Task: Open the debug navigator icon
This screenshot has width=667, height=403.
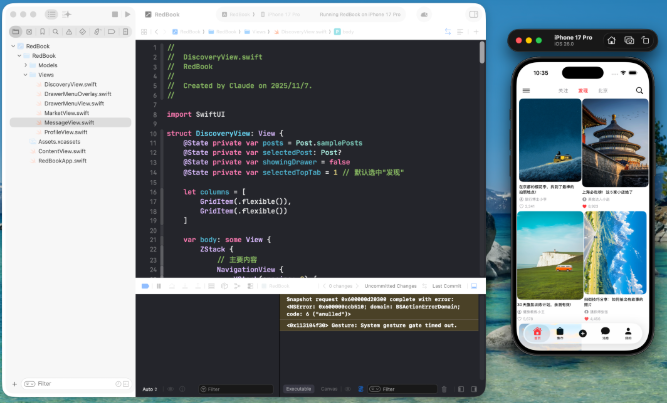Action: coord(97,31)
